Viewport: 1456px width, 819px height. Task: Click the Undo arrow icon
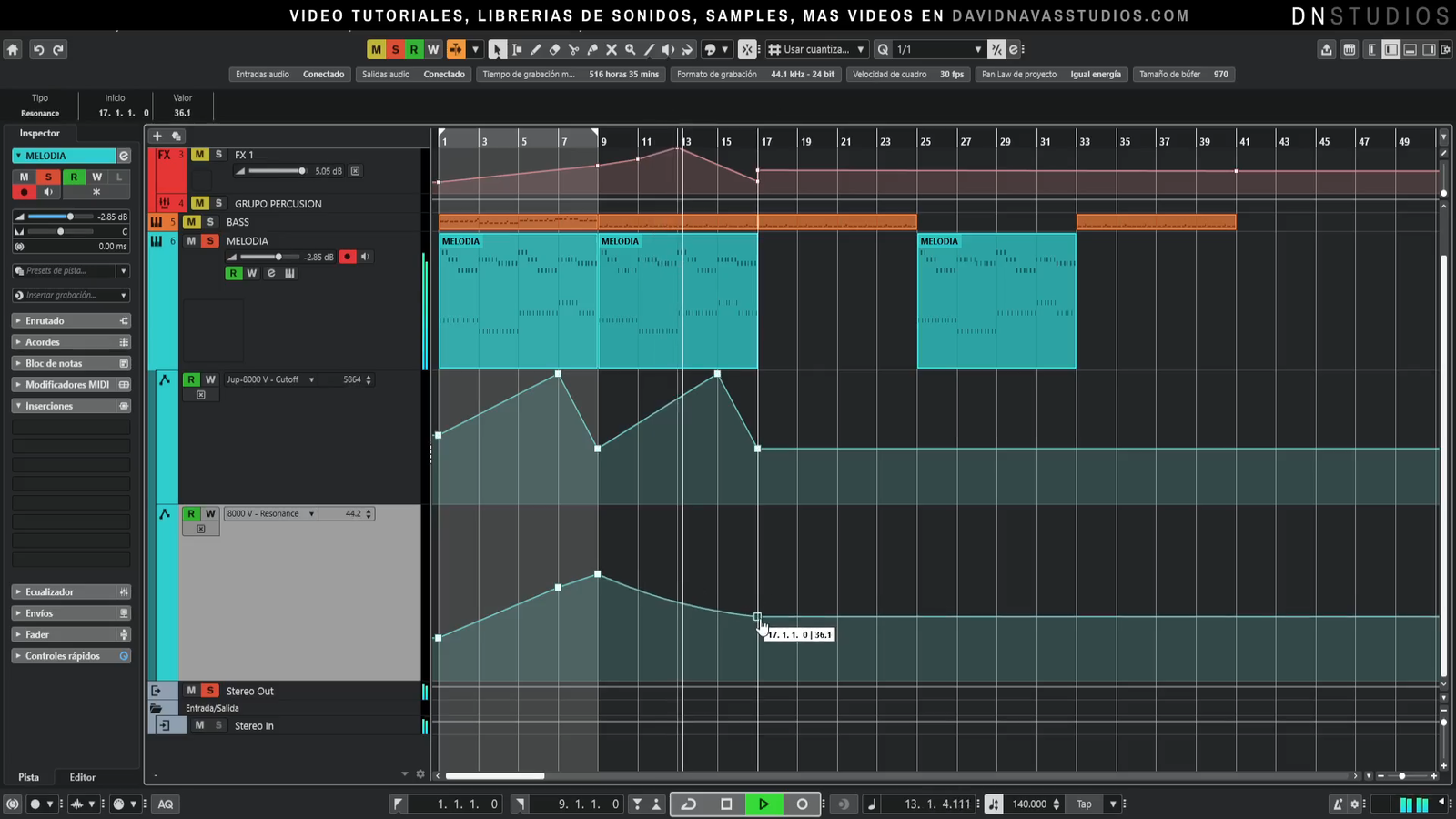pos(38,50)
